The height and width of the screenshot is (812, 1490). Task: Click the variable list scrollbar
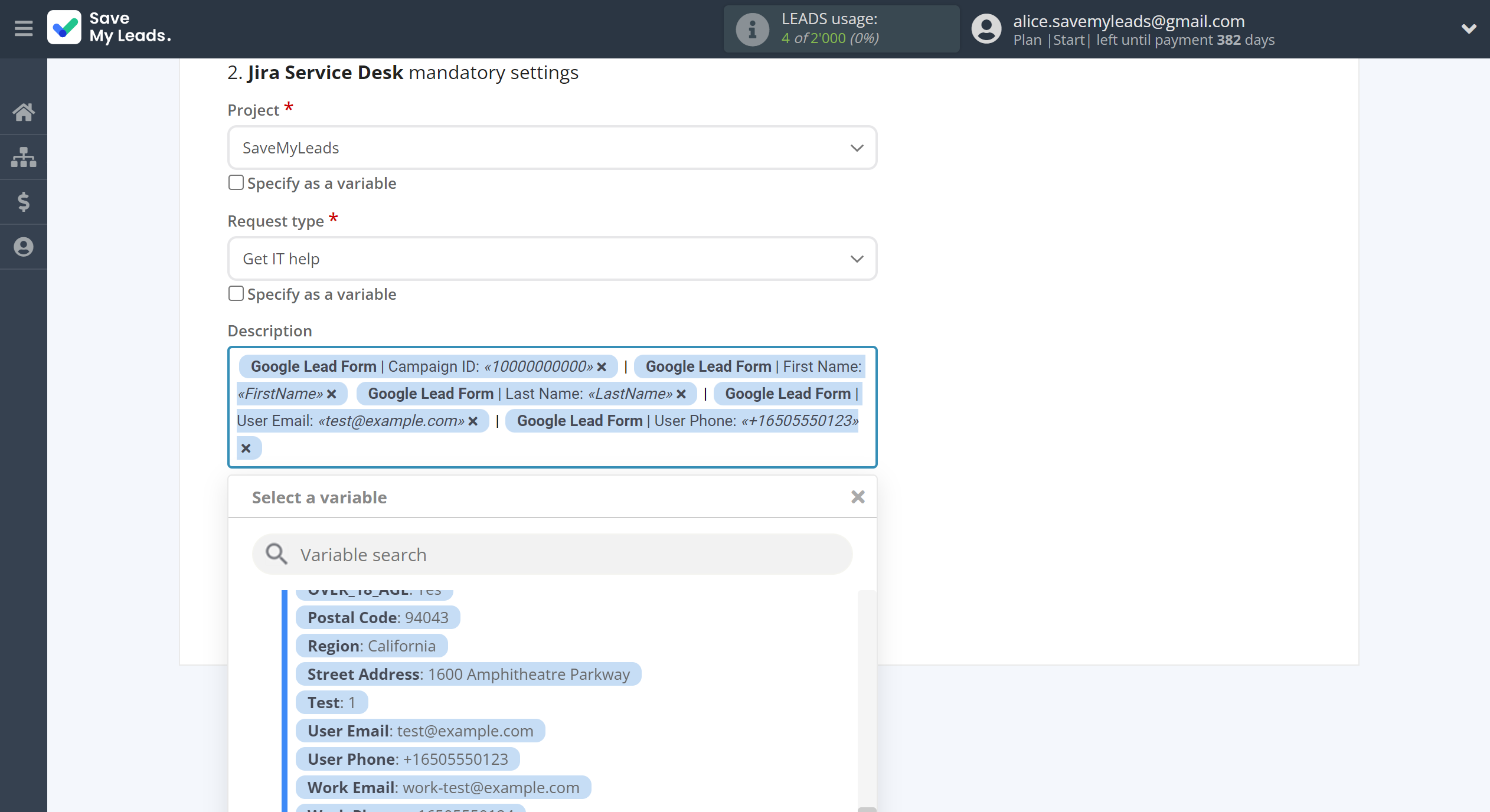[x=867, y=701]
